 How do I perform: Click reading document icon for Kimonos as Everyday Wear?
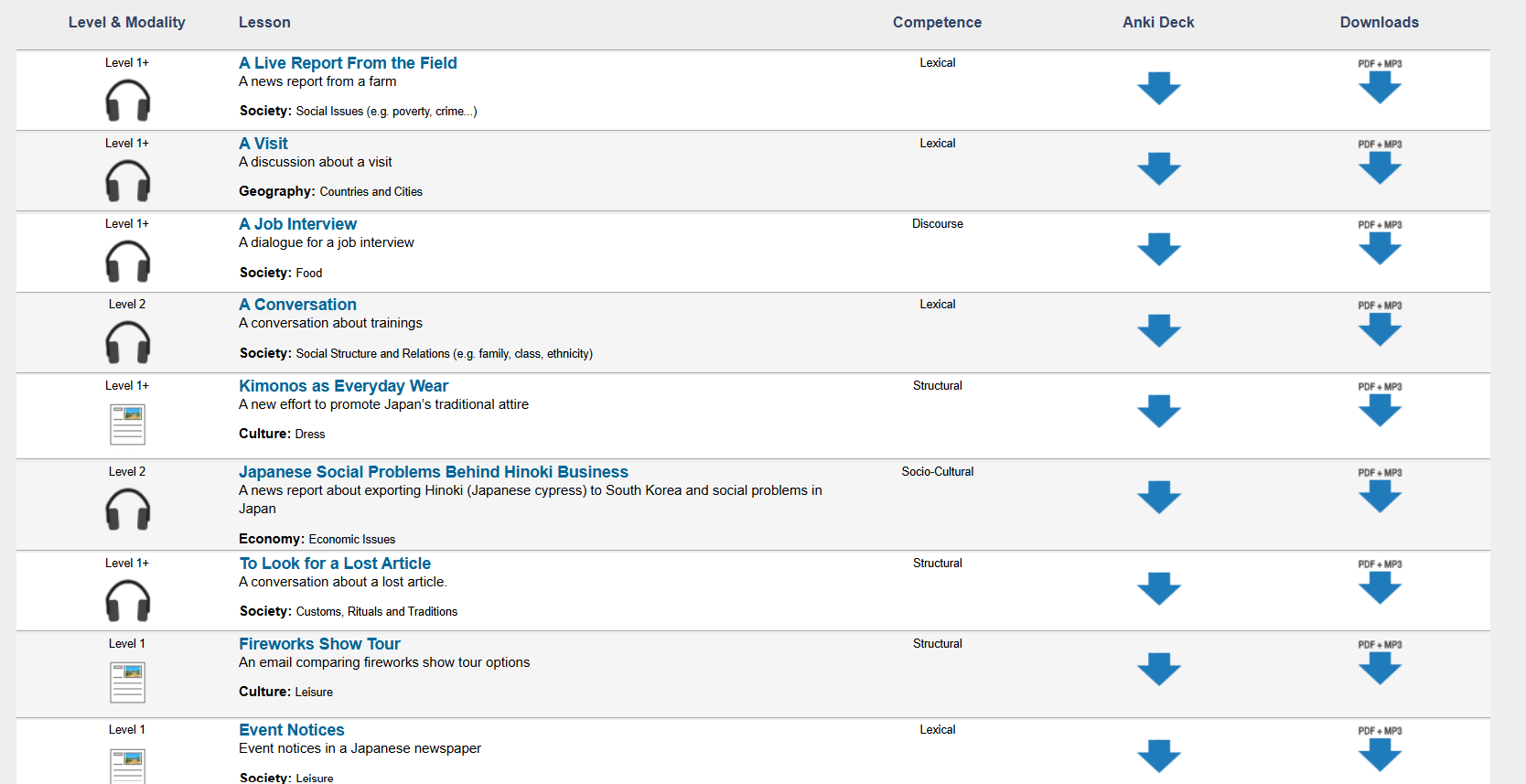coord(127,424)
